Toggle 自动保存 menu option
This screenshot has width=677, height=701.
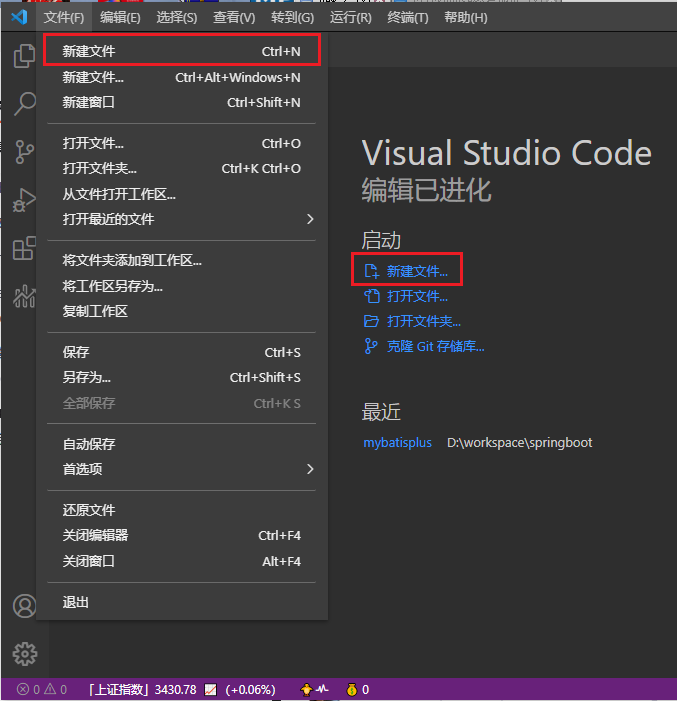click(x=182, y=444)
